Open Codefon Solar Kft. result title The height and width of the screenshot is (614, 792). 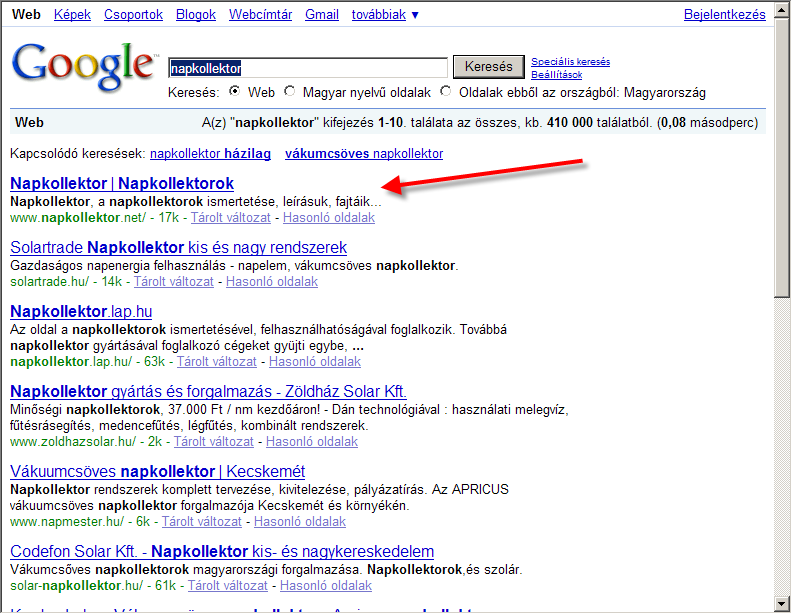(x=222, y=551)
